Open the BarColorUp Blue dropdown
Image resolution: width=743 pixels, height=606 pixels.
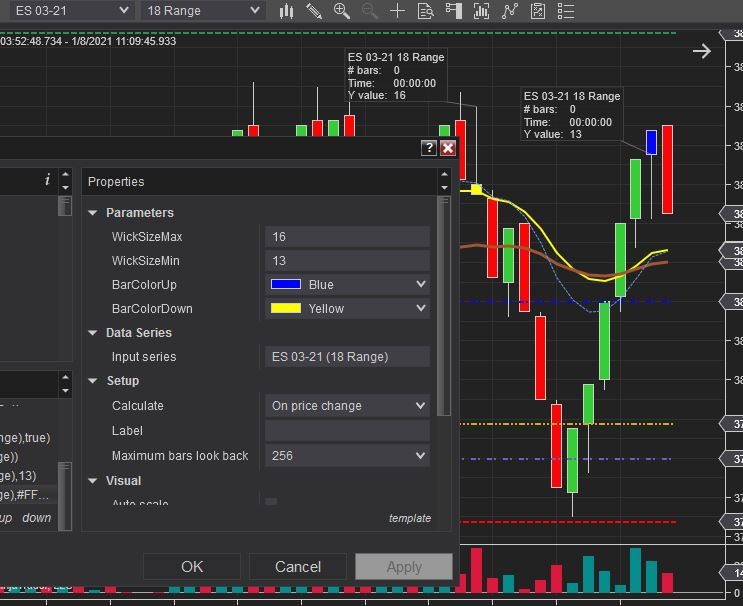point(347,284)
